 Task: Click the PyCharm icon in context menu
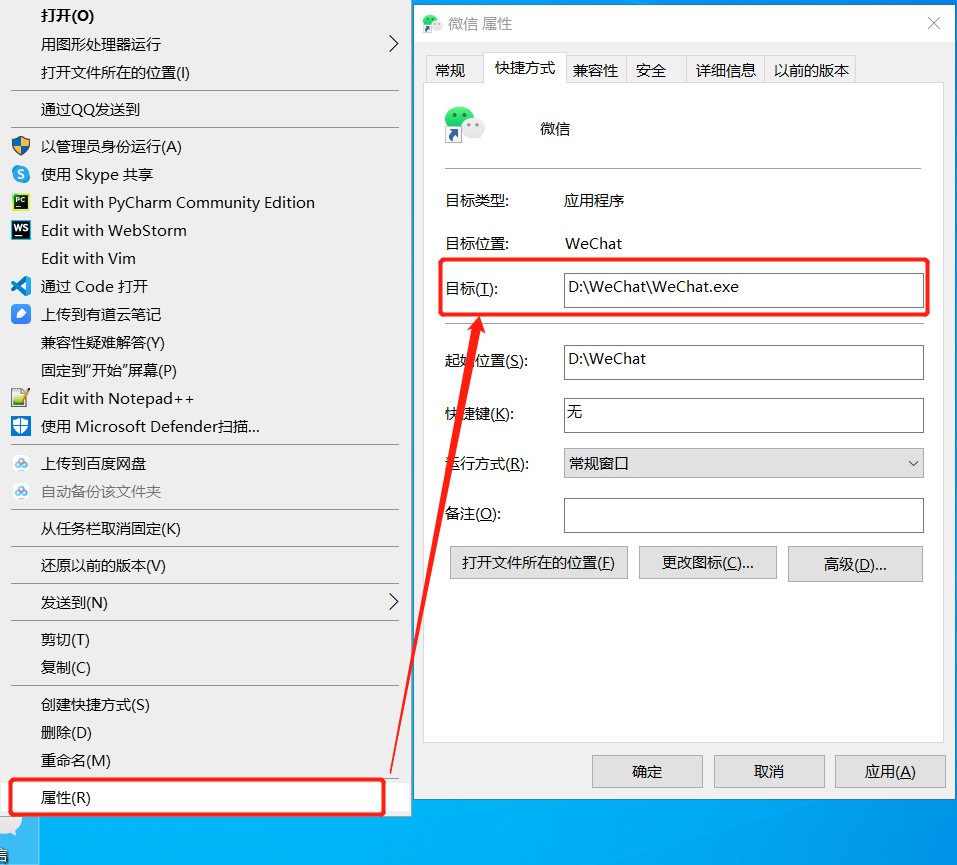(21, 202)
